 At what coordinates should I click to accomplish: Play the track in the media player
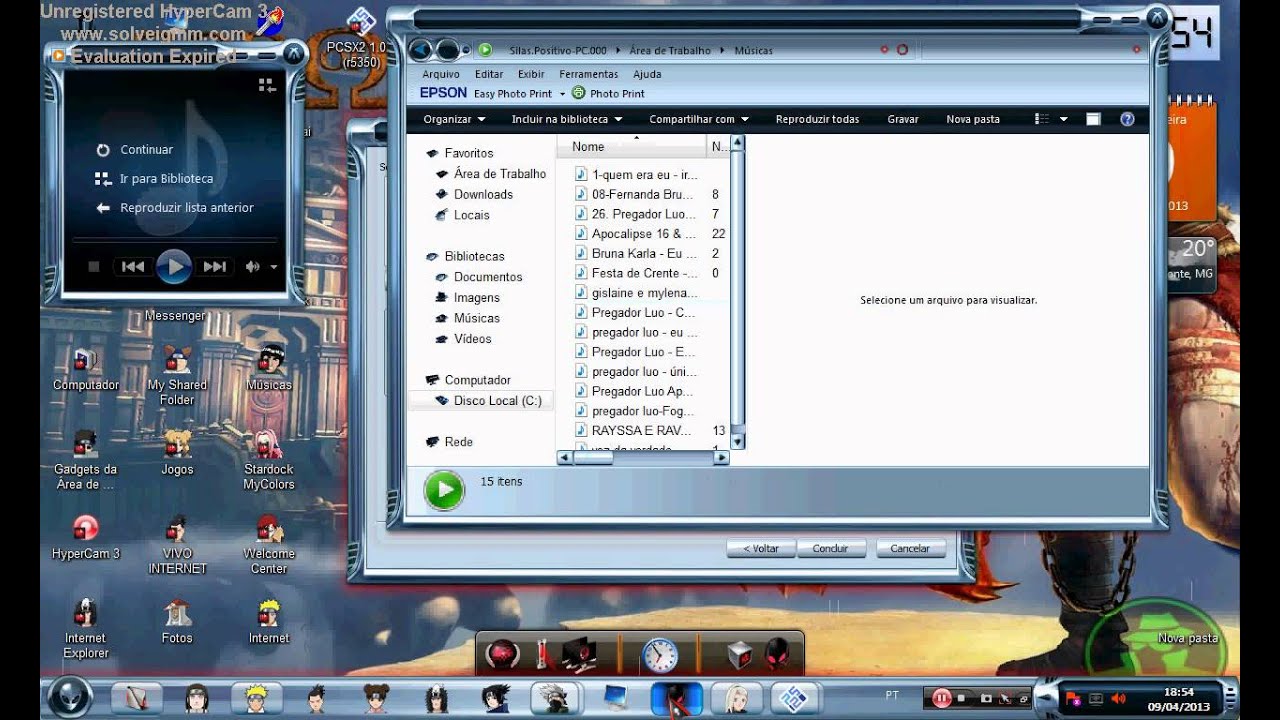(x=174, y=267)
